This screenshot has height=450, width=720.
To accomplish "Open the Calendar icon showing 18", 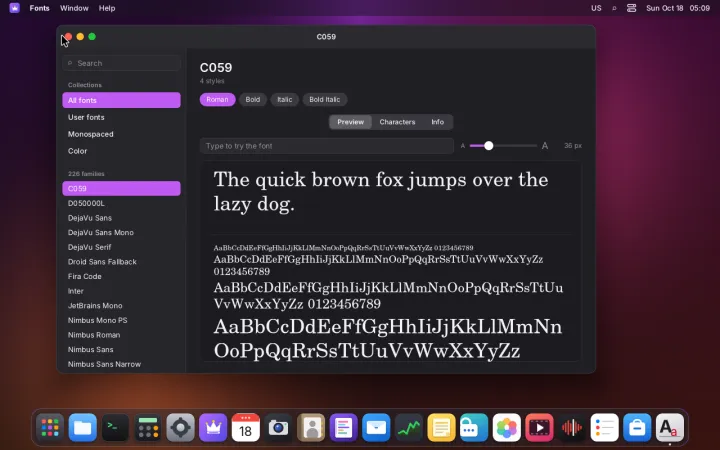I will coord(246,428).
